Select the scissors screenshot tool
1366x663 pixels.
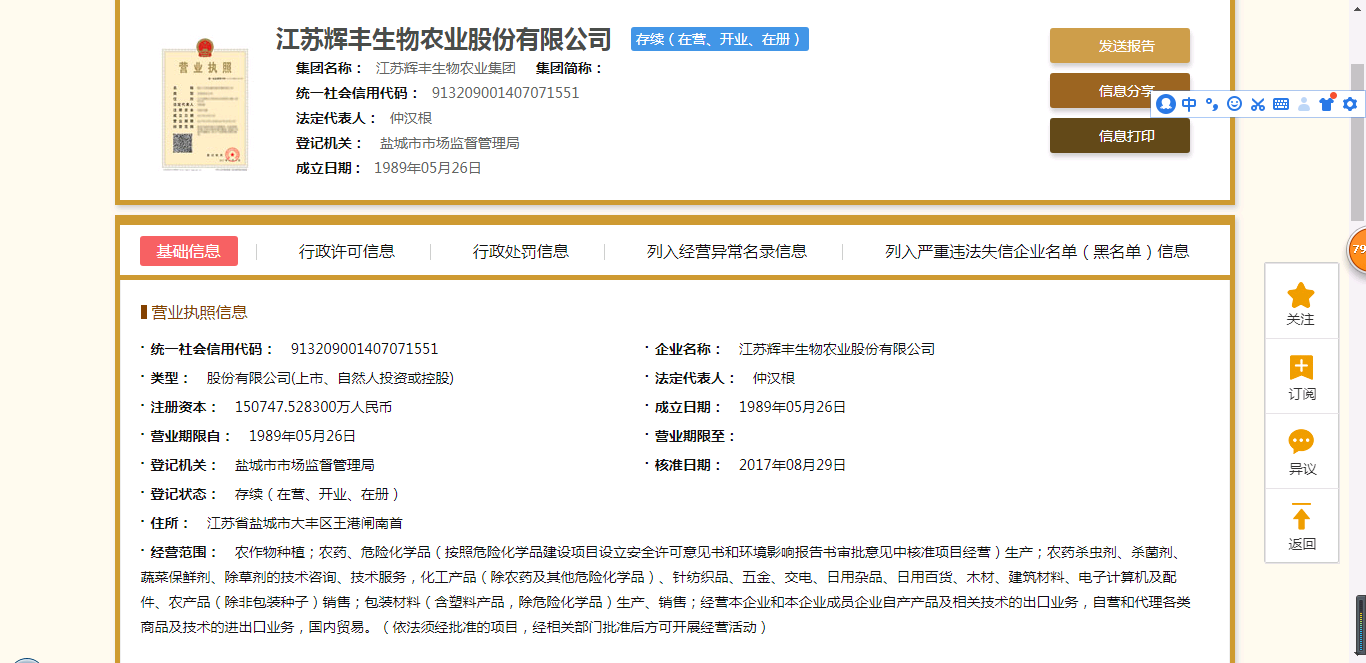tap(1258, 104)
